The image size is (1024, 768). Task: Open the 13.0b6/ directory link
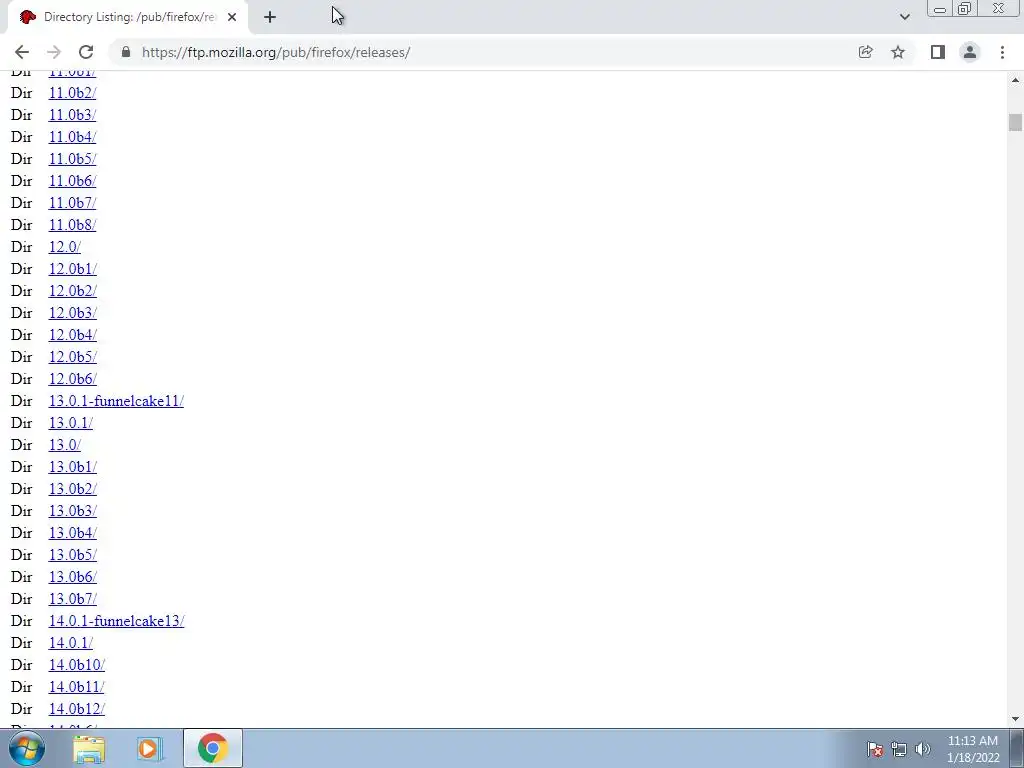(72, 577)
